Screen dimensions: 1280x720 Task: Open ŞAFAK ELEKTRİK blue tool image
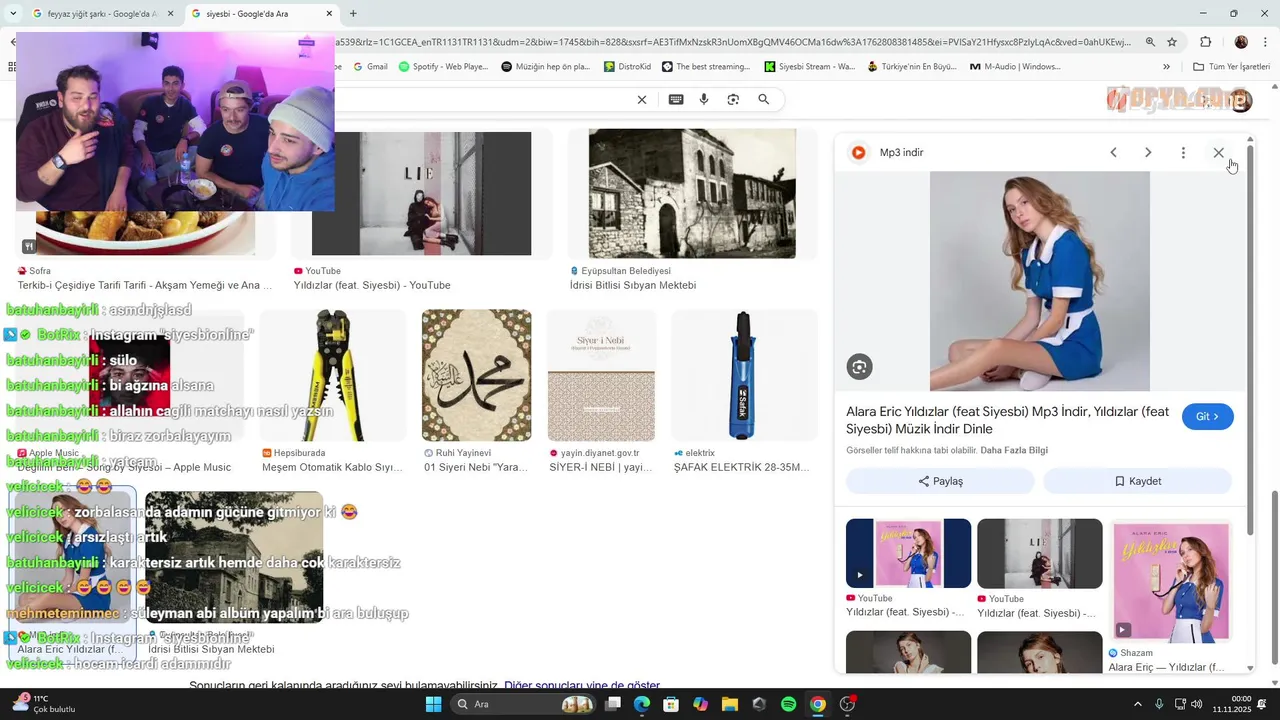[743, 375]
